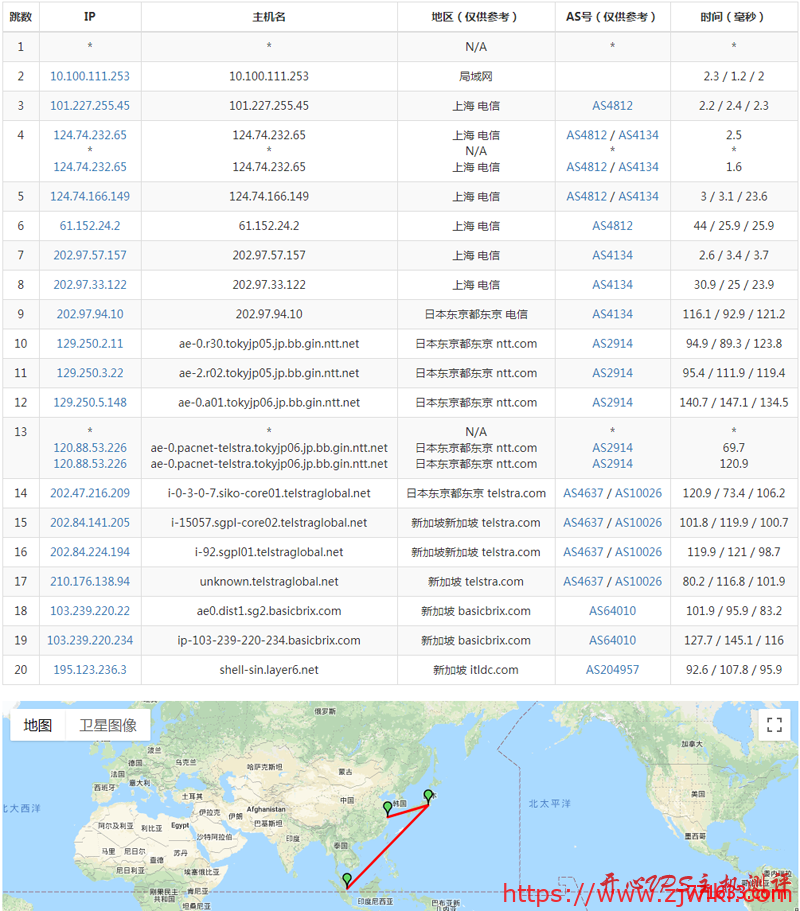Click the green marker near Singapore
The width and height of the screenshot is (800, 911).
pos(345,878)
